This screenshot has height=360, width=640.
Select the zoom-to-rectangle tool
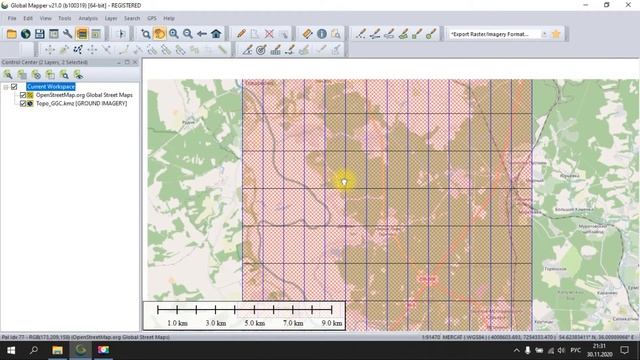click(145, 34)
